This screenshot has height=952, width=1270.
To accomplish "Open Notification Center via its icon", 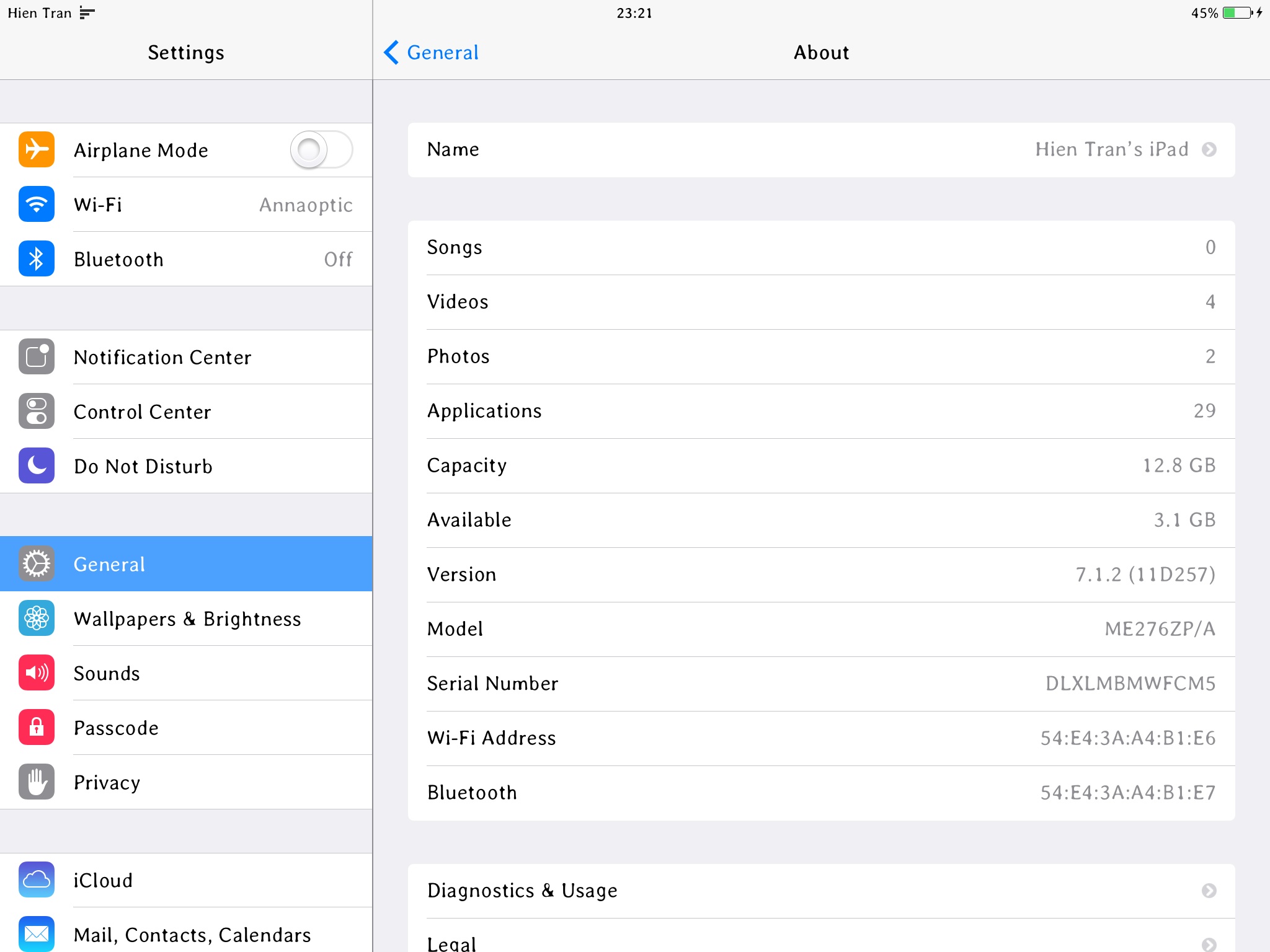I will (x=37, y=357).
